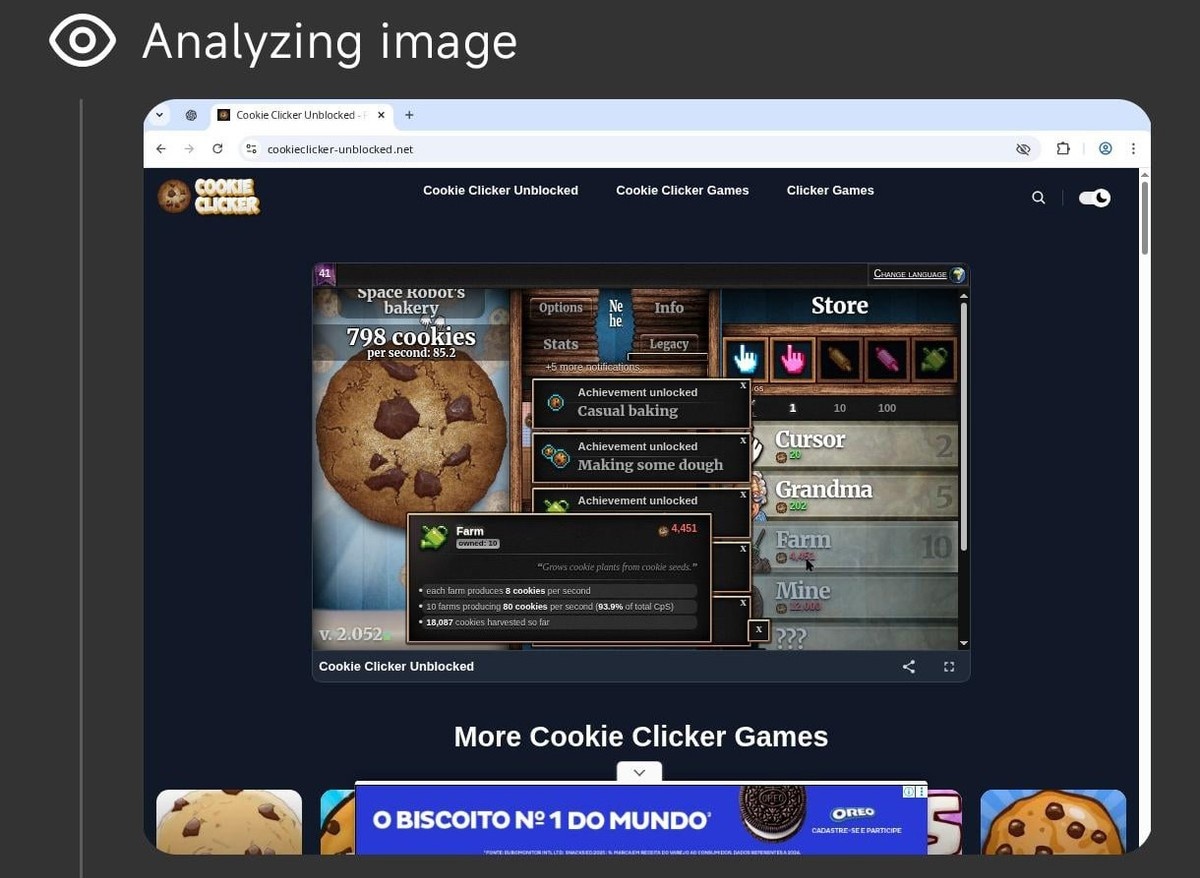Screen dimensions: 1200x878
Task: Open the Cookie Clicker Games menu
Action: [682, 190]
